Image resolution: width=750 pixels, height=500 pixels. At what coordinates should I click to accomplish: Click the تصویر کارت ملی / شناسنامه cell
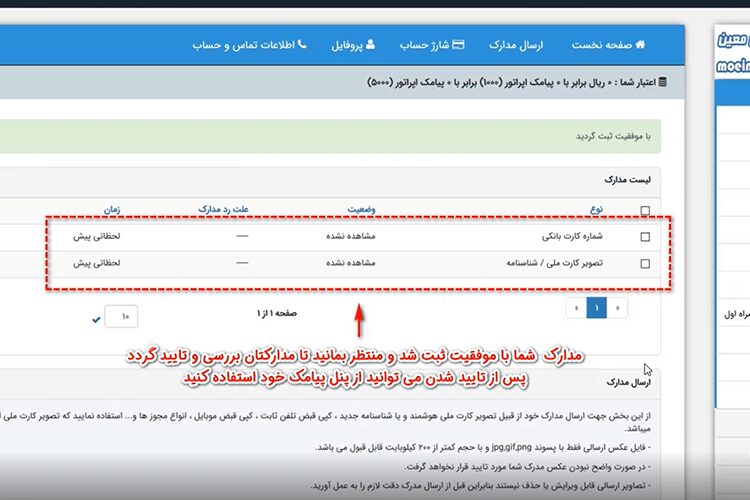click(555, 263)
